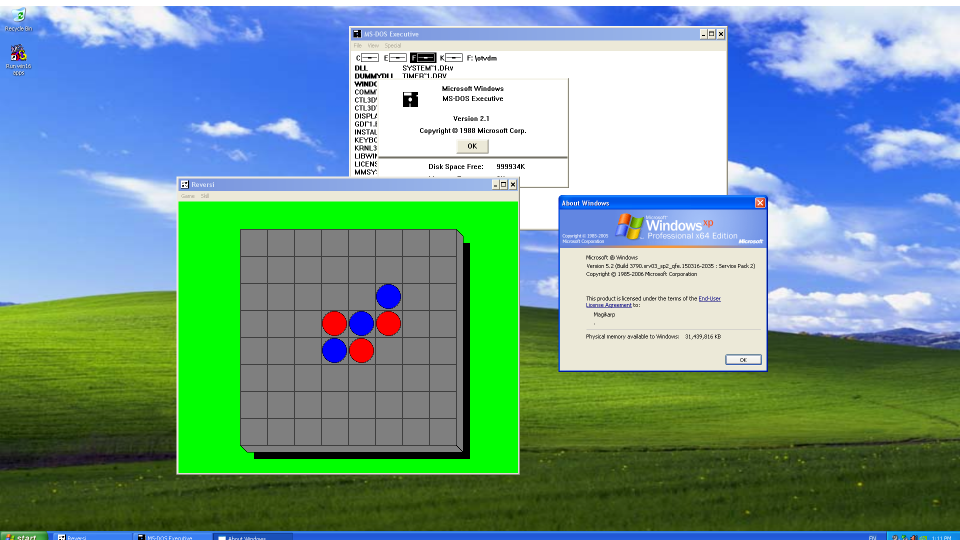
Task: Select drive K in MS-DOS Executive
Action: pos(451,58)
